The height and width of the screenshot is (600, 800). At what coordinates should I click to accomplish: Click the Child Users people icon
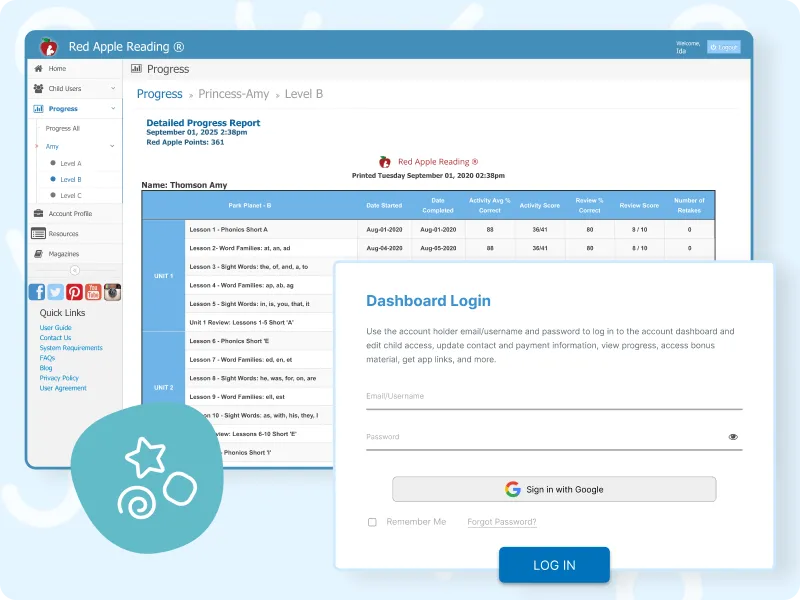pyautogui.click(x=38, y=88)
